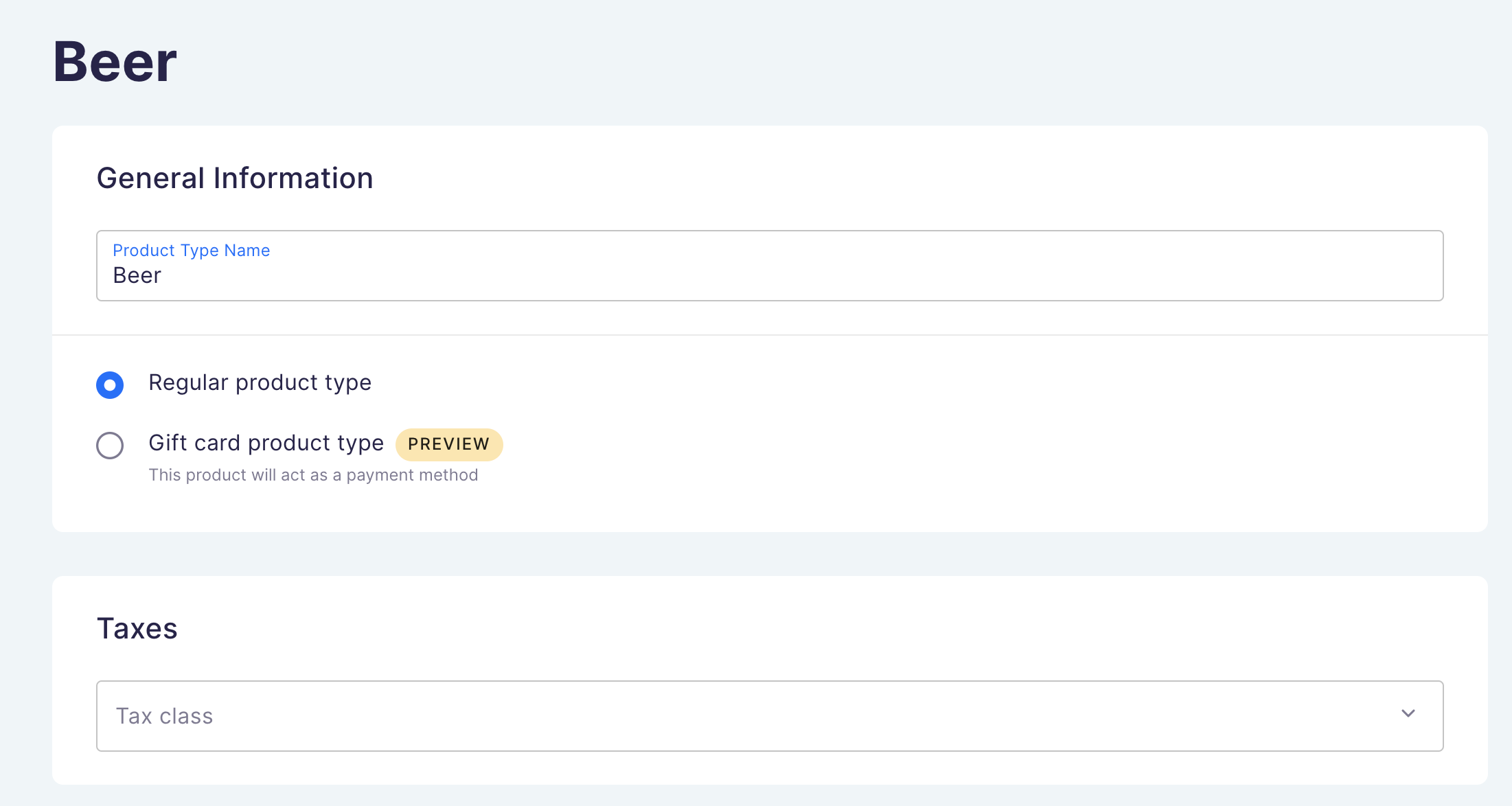Click the empty radio circle below Regular product type
Screen dimensions: 1512x806
pos(110,446)
